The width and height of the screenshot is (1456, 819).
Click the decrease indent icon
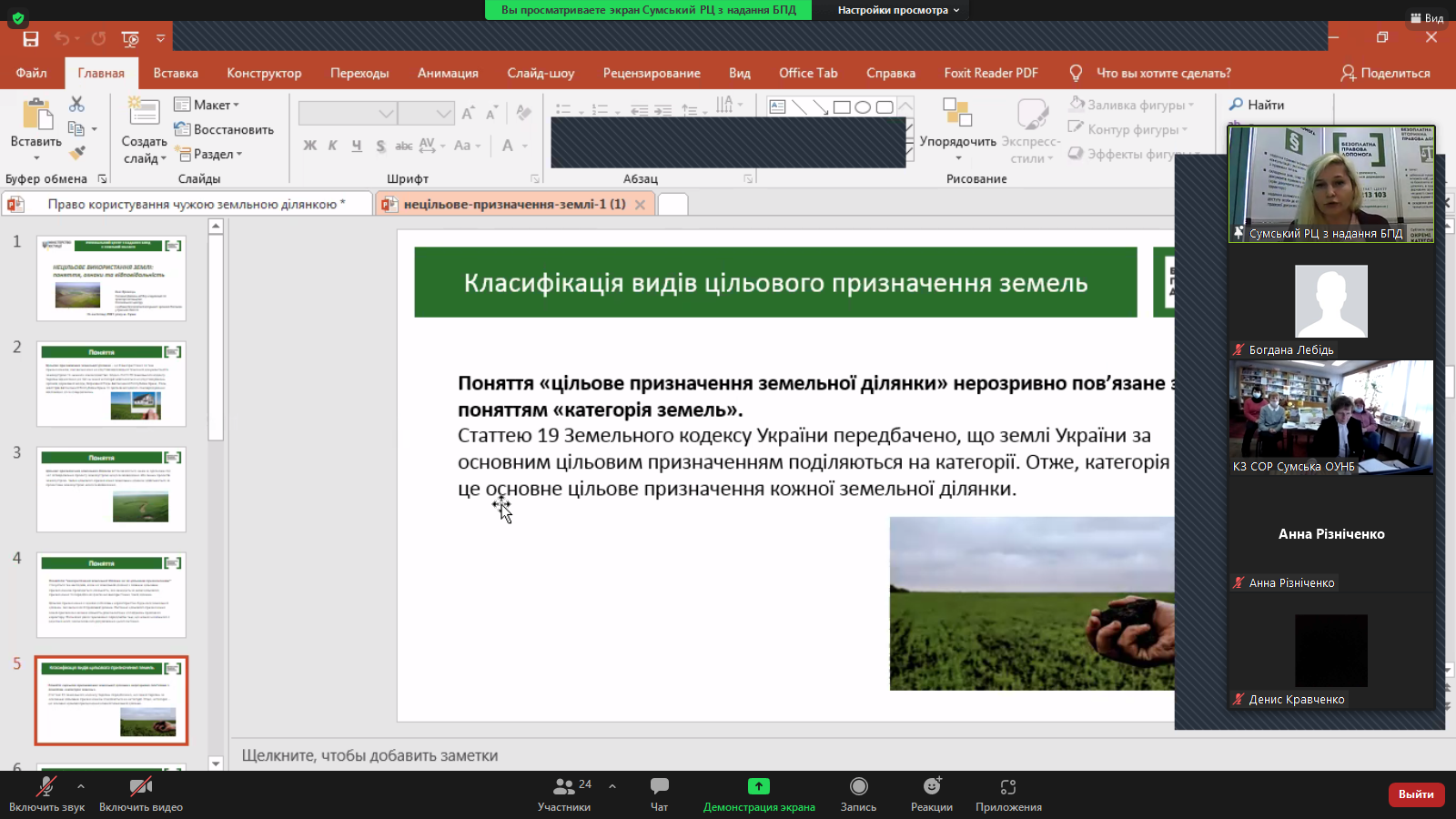click(x=640, y=110)
